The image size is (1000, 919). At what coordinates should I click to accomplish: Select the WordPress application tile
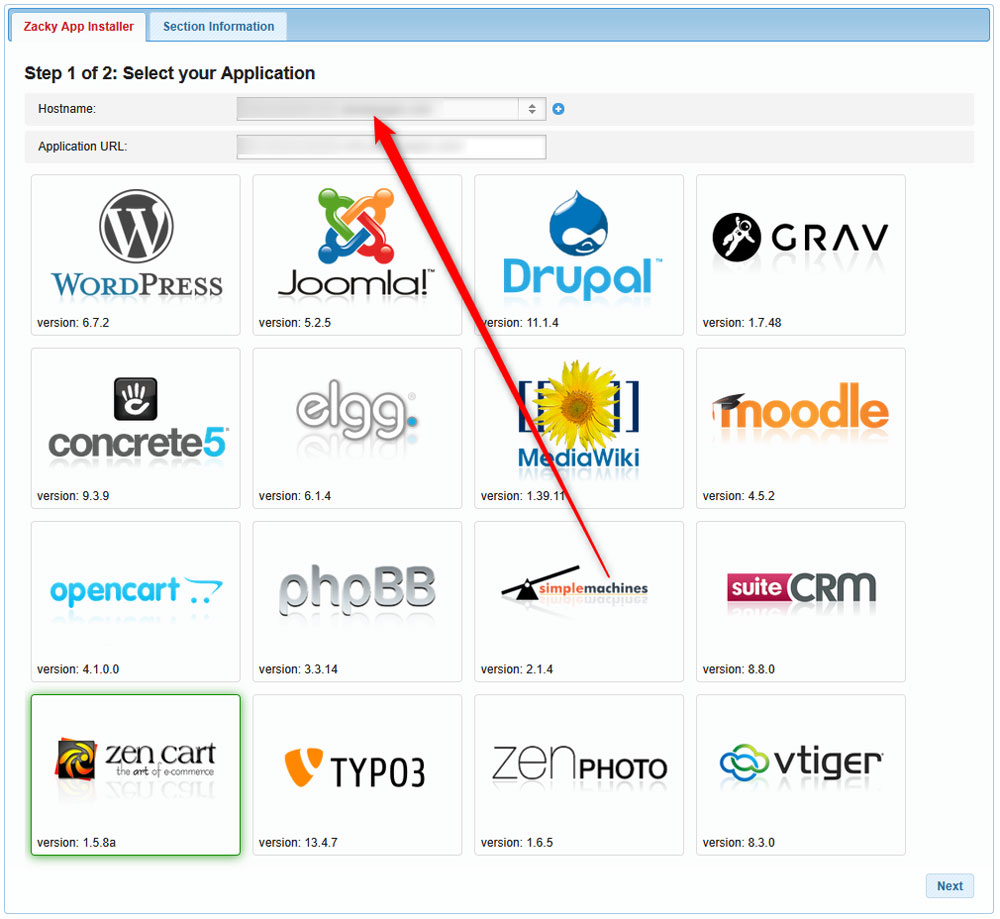tap(135, 250)
